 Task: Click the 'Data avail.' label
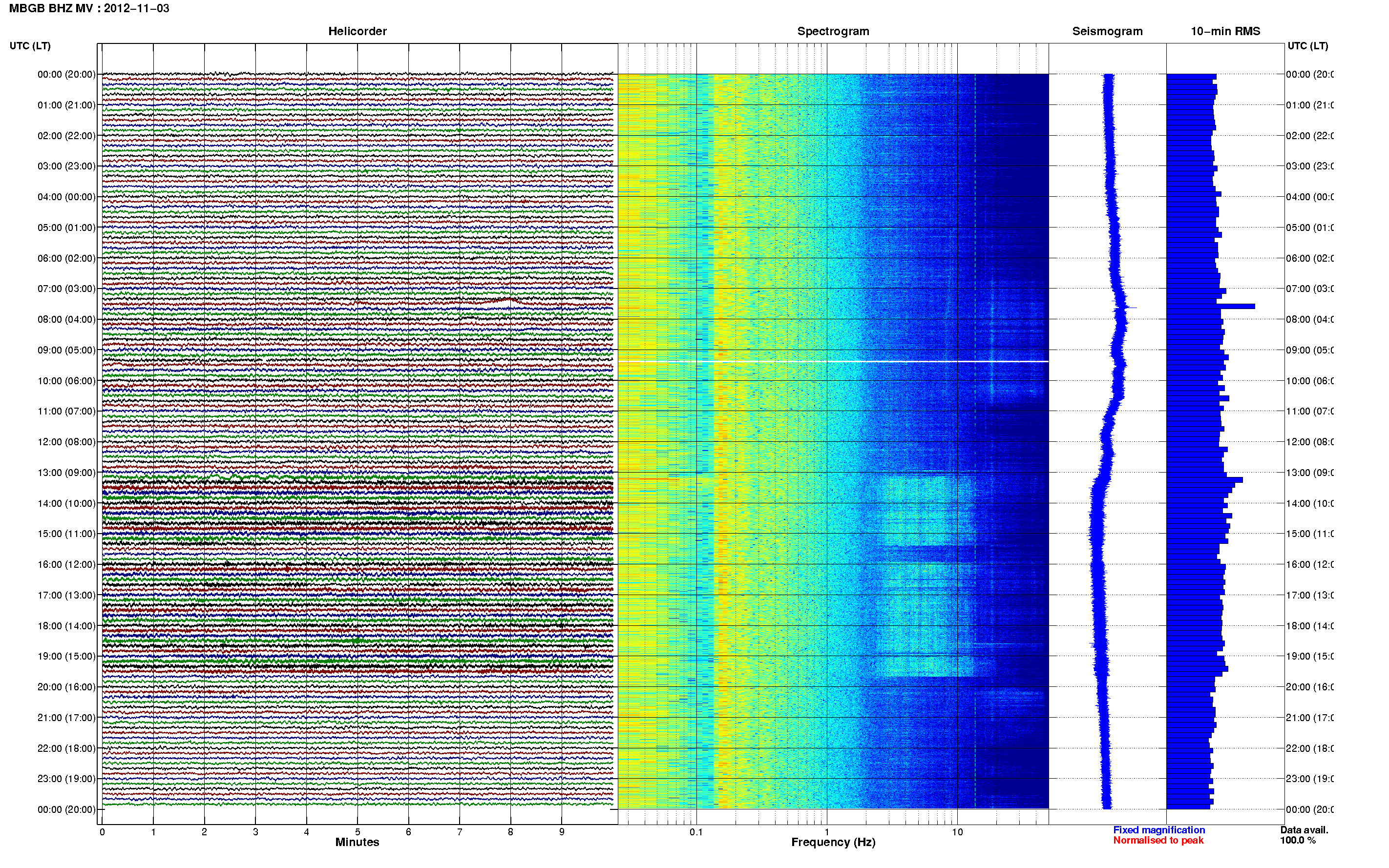[1304, 830]
